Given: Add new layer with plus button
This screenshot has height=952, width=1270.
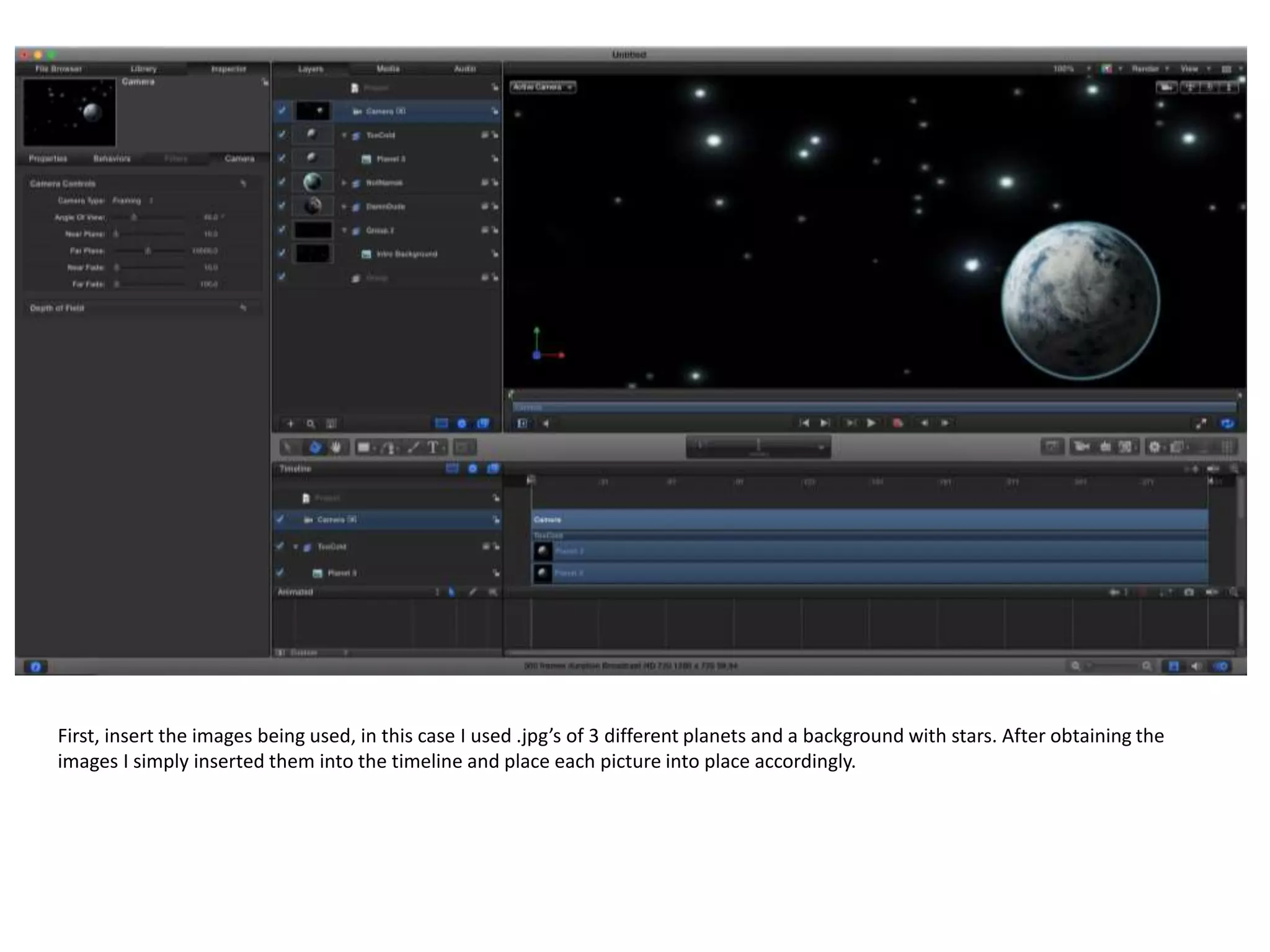Looking at the screenshot, I should [x=290, y=424].
